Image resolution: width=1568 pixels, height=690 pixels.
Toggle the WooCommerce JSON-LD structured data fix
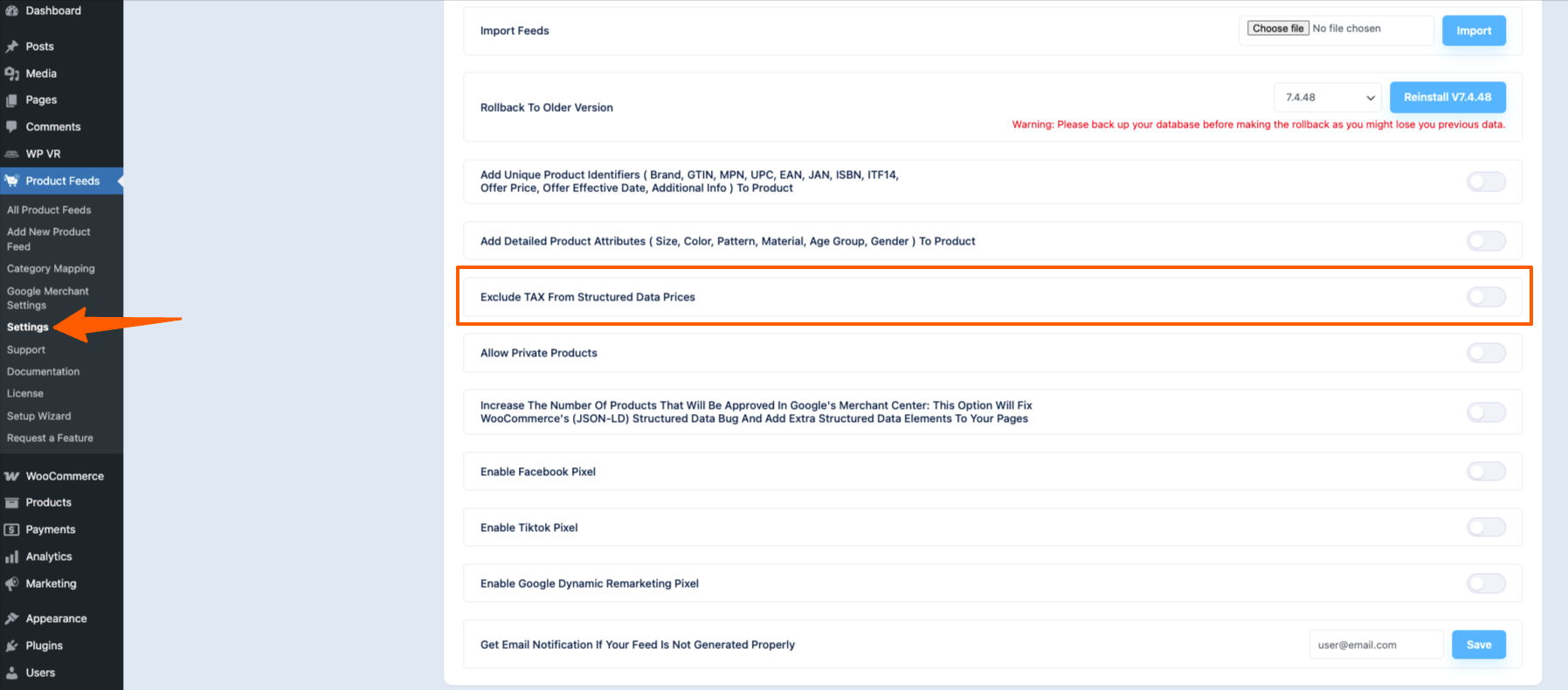pos(1486,412)
